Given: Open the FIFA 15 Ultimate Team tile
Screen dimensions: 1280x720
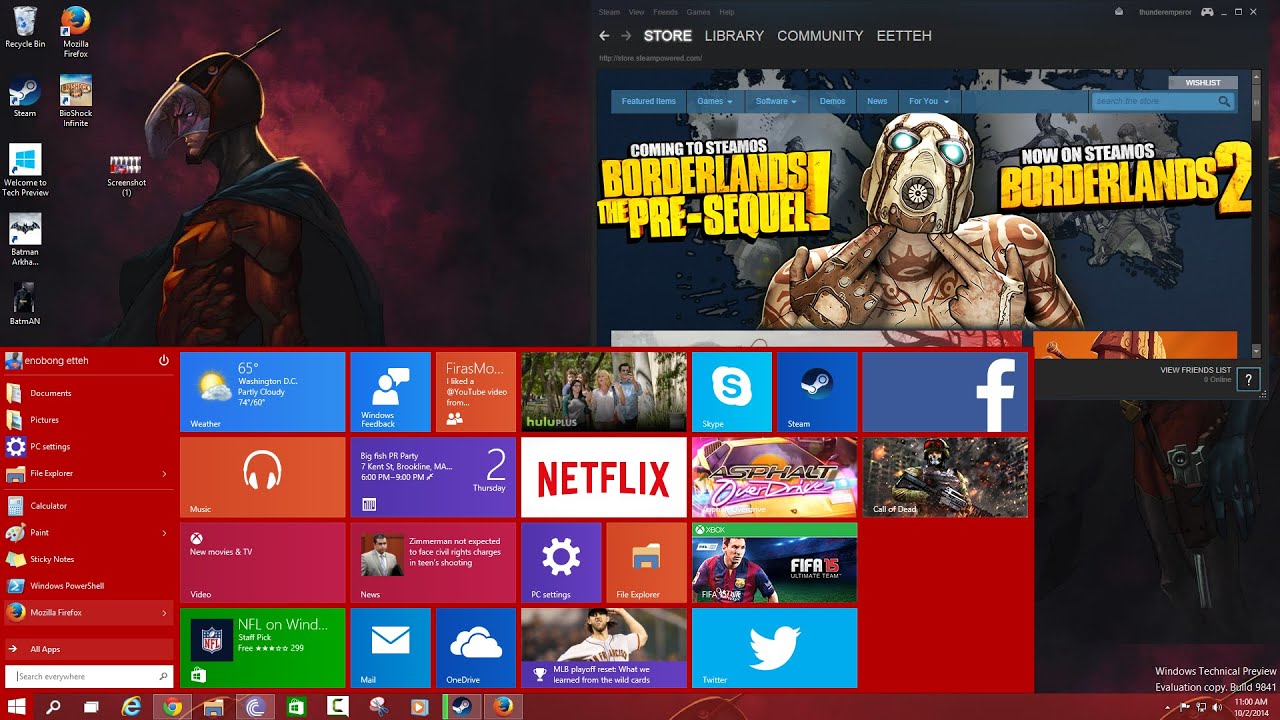Looking at the screenshot, I should (774, 562).
